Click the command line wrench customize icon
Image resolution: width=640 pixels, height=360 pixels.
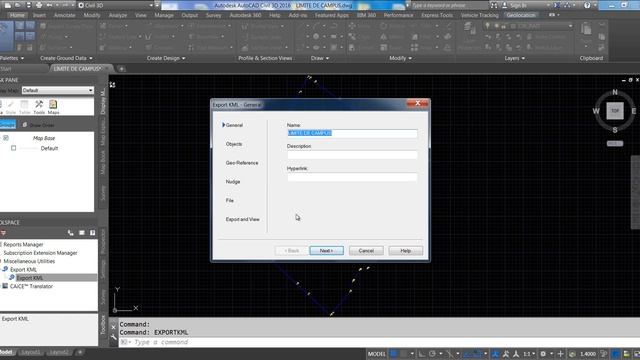(x=113, y=337)
